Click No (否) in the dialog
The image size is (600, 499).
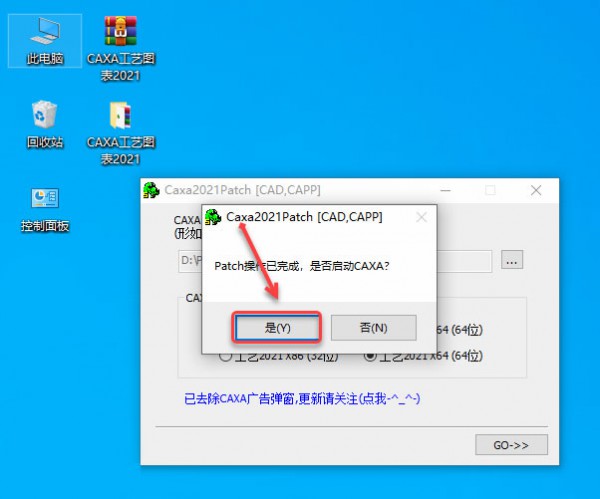pyautogui.click(x=373, y=328)
